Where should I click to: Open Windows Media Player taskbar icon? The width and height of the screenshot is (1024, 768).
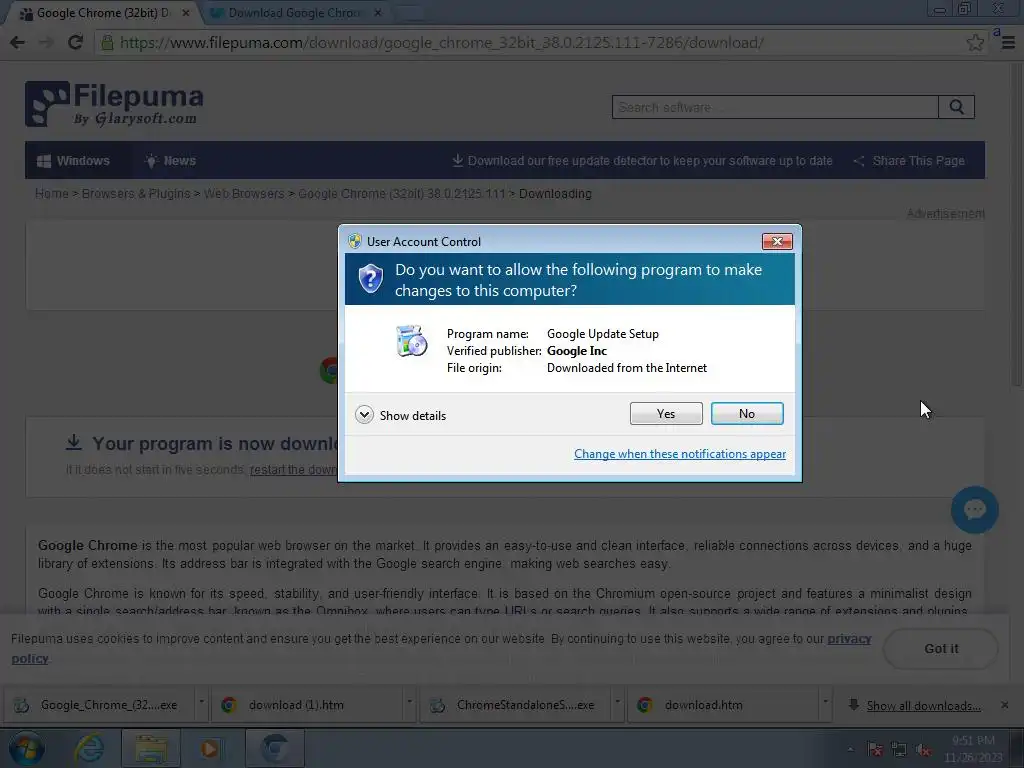(212, 748)
